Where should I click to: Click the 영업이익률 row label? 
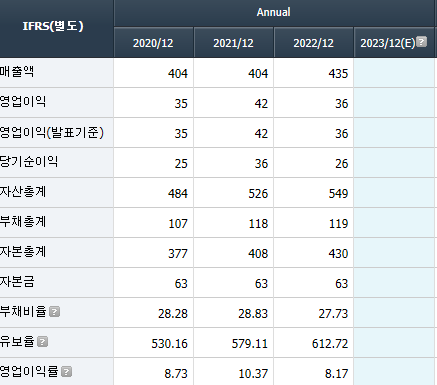click(x=29, y=372)
